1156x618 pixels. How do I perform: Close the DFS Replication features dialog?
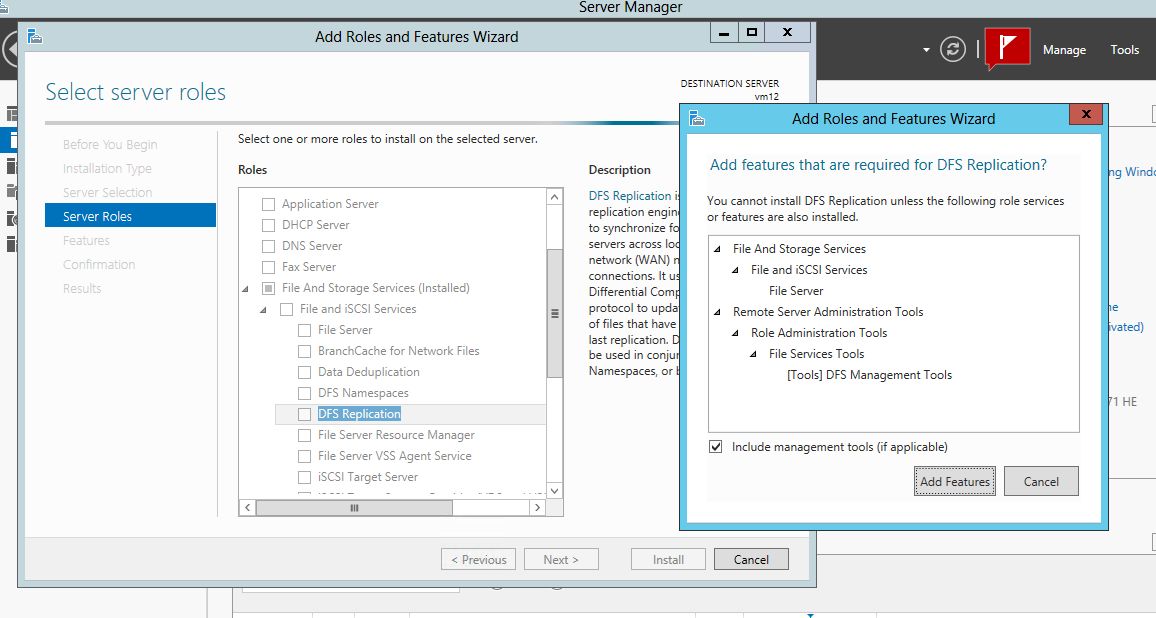1086,114
